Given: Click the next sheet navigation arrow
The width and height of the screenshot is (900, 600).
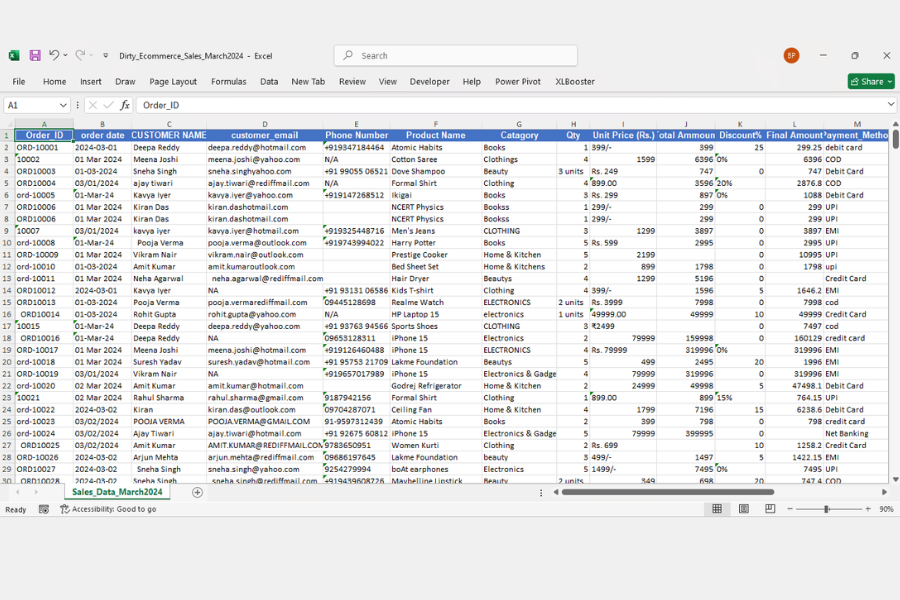Looking at the screenshot, I should 36,492.
